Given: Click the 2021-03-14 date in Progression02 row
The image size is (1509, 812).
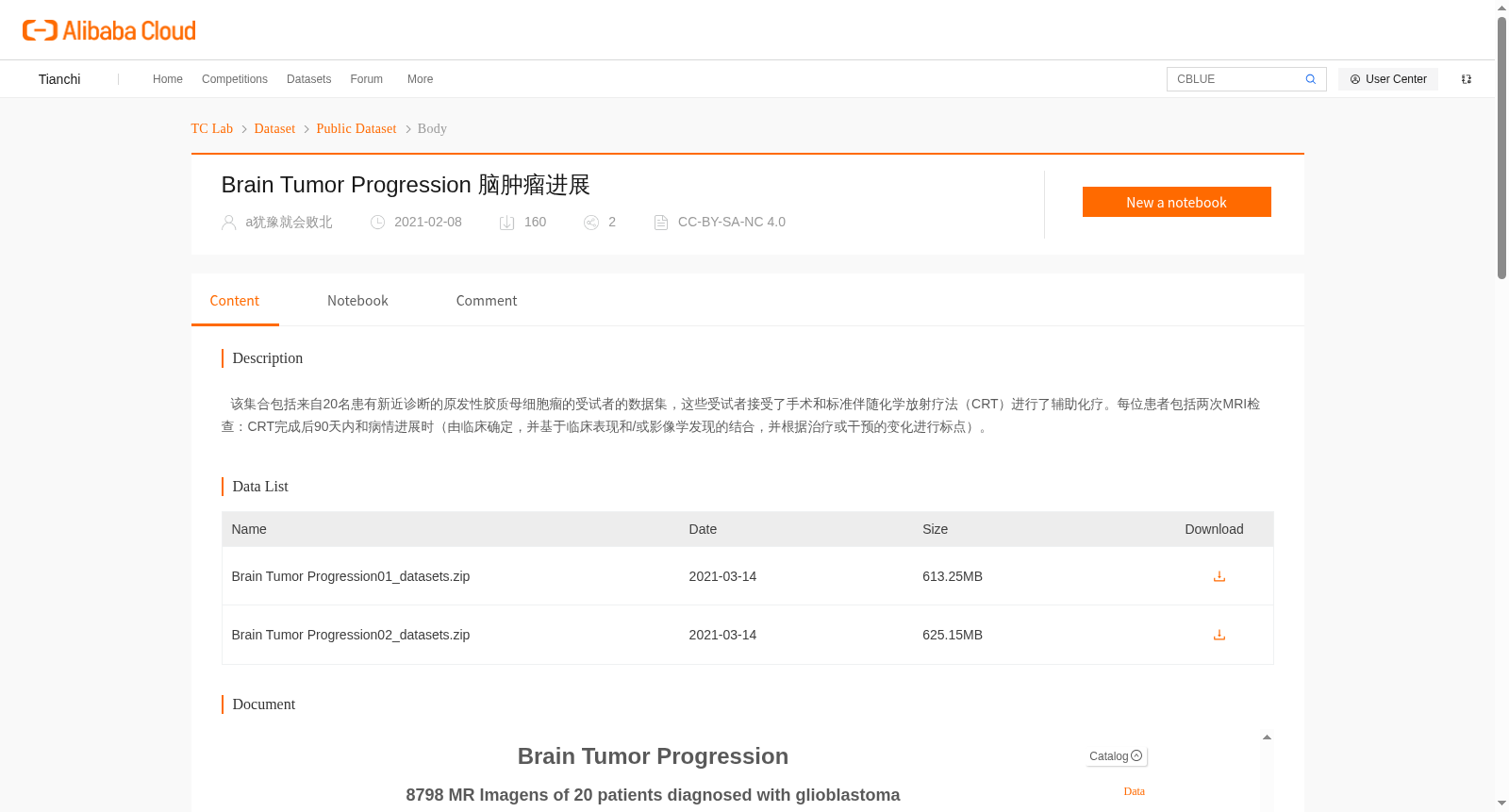Looking at the screenshot, I should 722,635.
